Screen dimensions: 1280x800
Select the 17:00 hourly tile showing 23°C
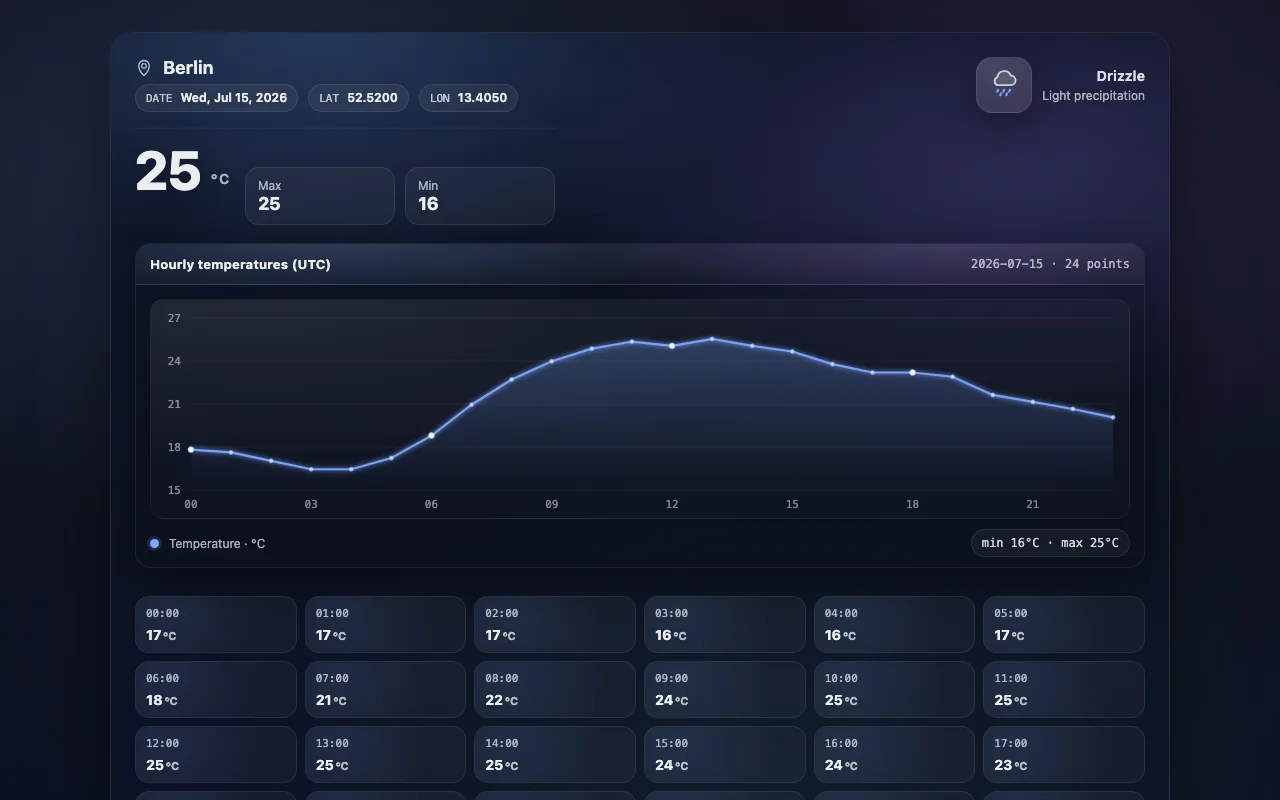tap(1064, 755)
